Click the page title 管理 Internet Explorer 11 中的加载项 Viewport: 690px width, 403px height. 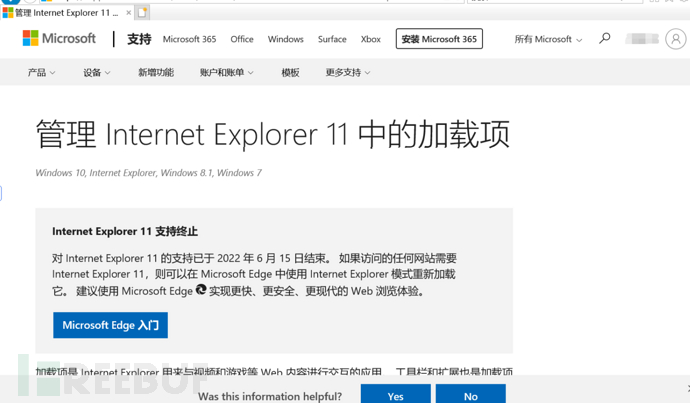pos(273,134)
